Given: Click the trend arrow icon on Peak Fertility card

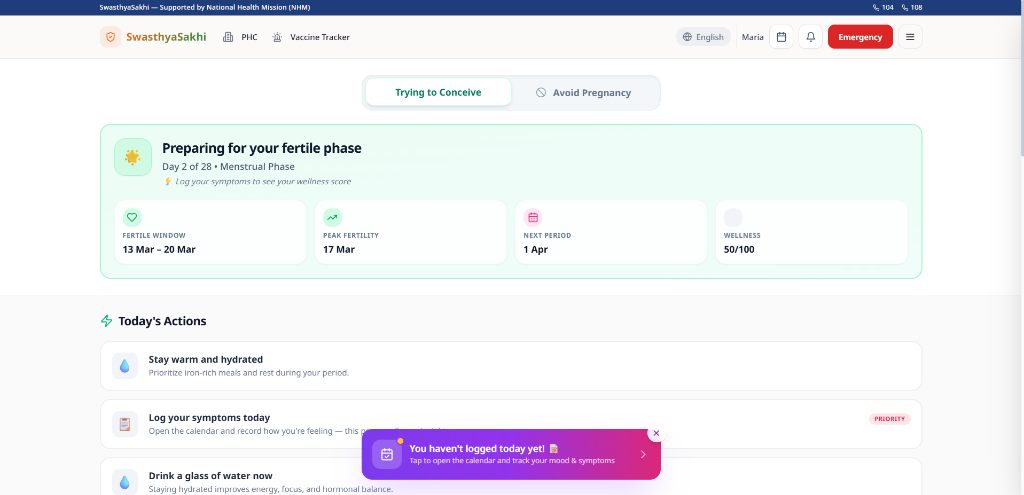Looking at the screenshot, I should point(332,217).
